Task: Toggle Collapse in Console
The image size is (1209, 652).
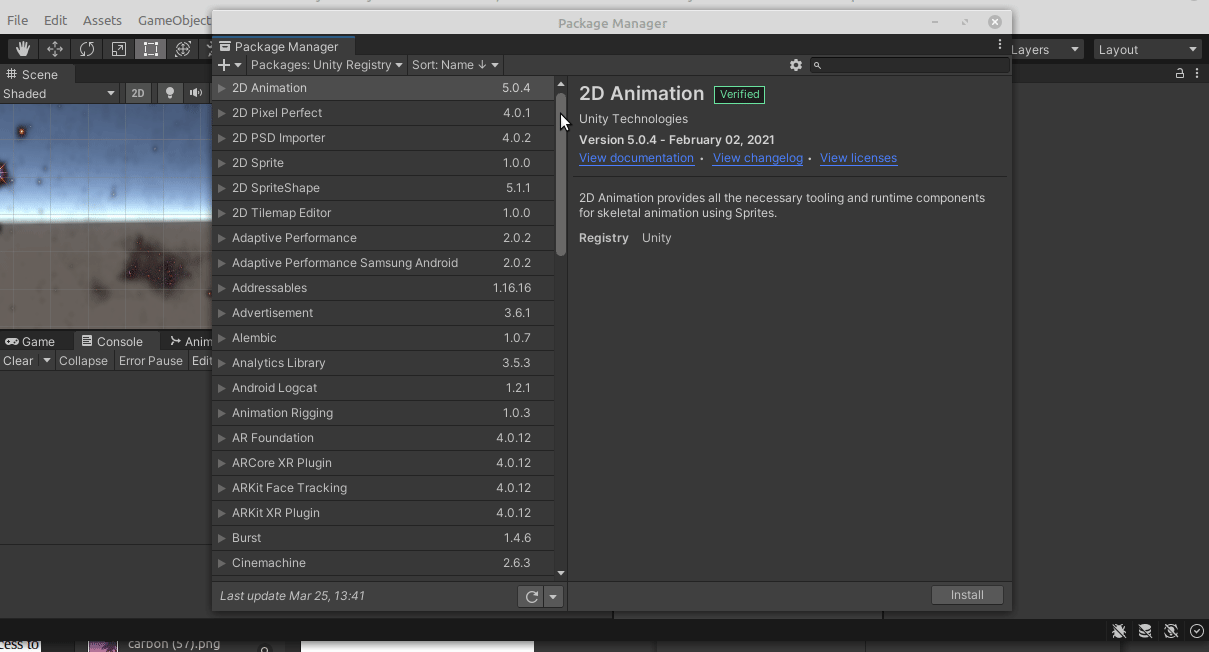Action: click(x=83, y=361)
